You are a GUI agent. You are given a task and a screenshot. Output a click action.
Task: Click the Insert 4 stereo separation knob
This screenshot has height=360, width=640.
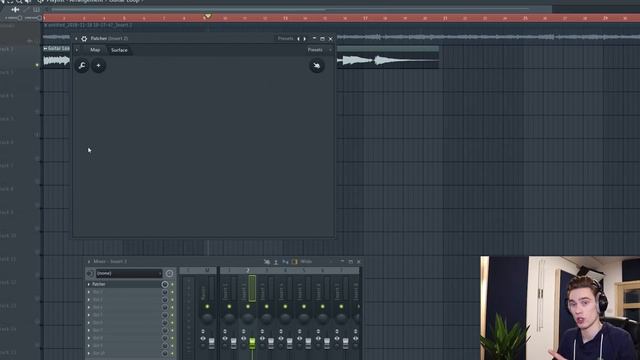pos(281,338)
